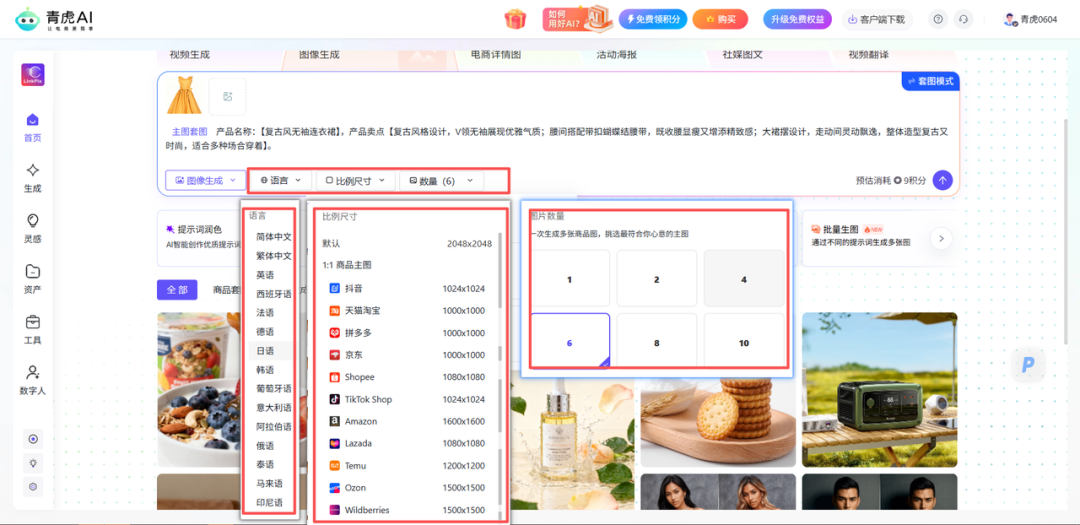Choose image quantity 10
The height and width of the screenshot is (525, 1080).
744,341
